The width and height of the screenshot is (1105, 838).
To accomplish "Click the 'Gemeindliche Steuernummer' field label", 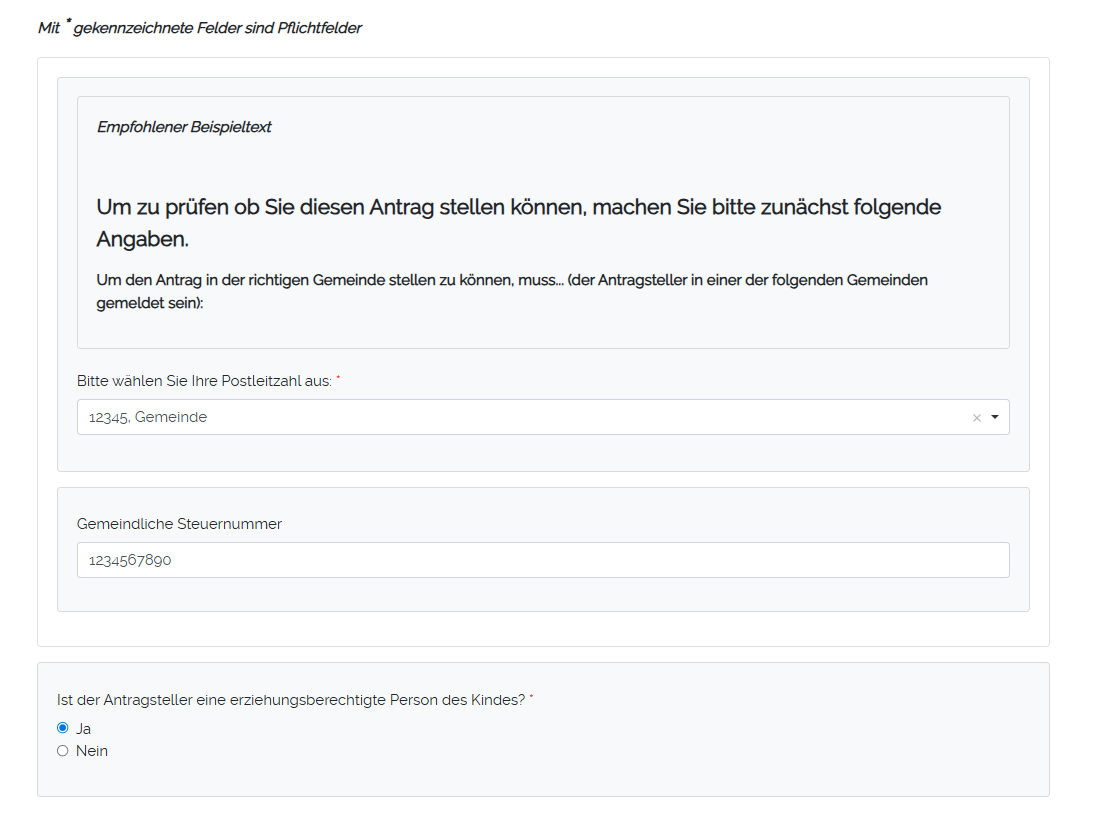I will [179, 524].
